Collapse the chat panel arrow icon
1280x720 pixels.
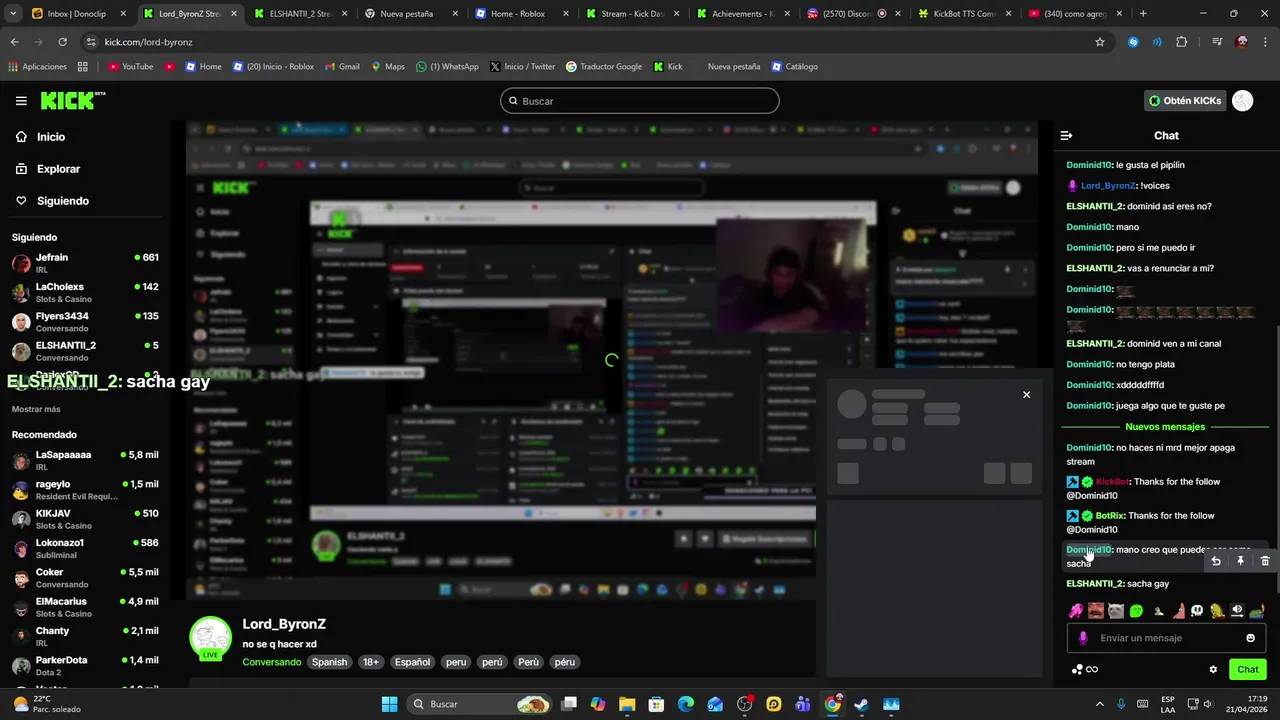click(x=1066, y=135)
